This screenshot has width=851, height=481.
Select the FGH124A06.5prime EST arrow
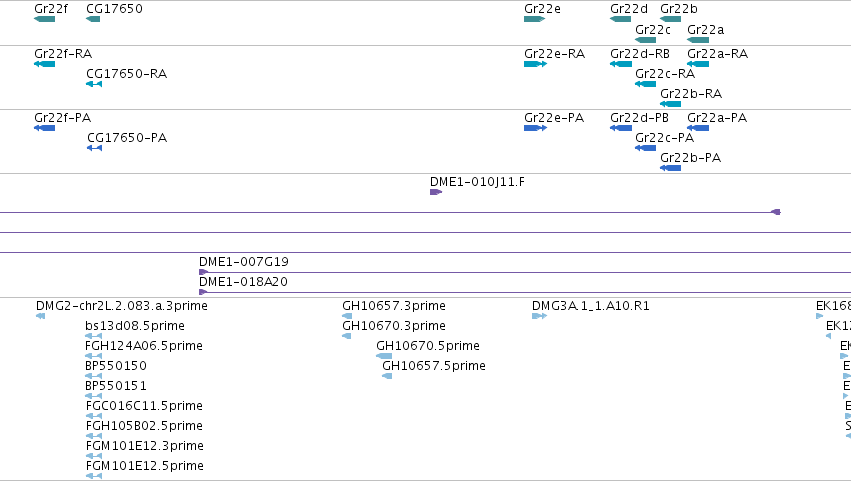[93, 356]
